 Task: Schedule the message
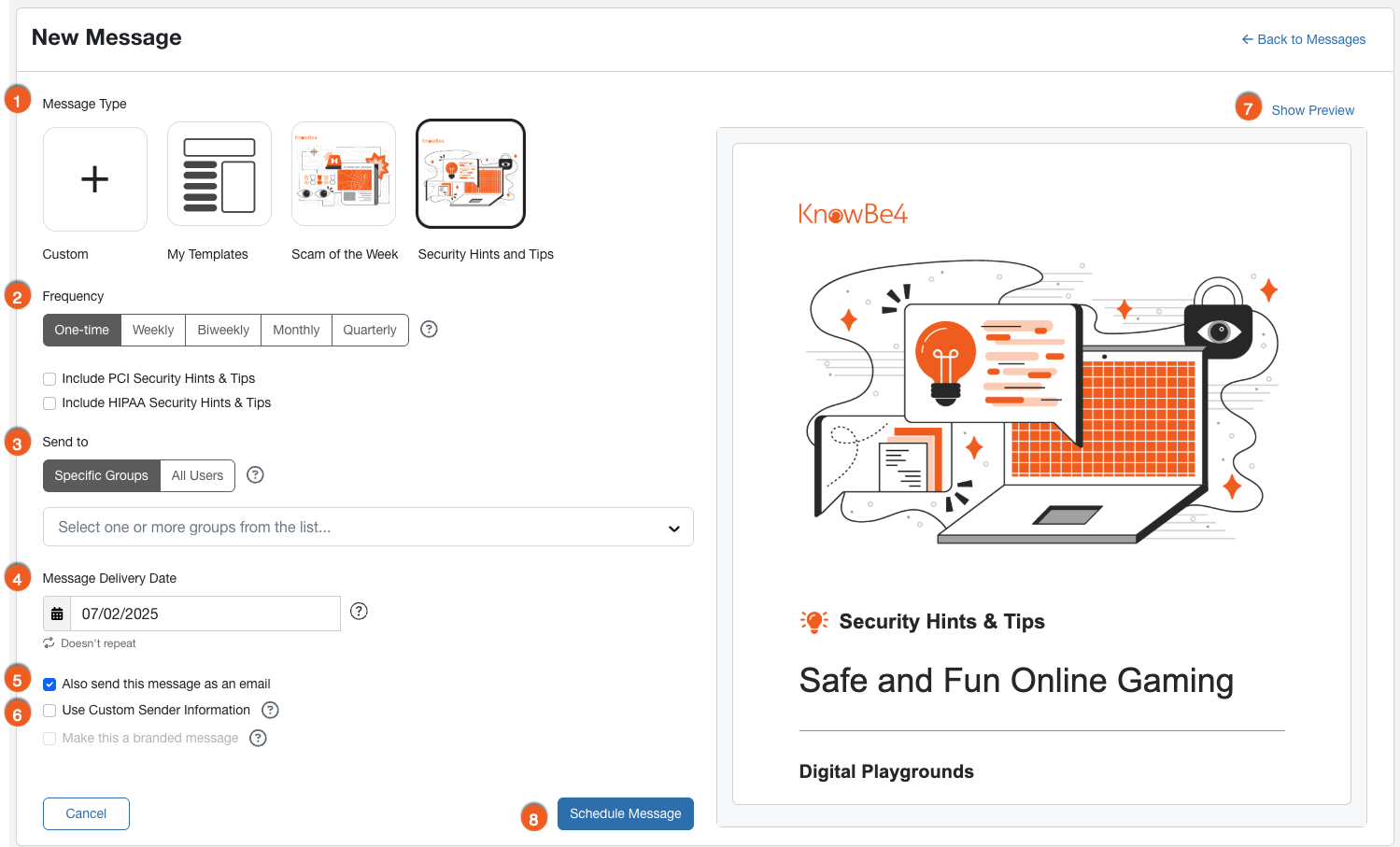tap(625, 813)
